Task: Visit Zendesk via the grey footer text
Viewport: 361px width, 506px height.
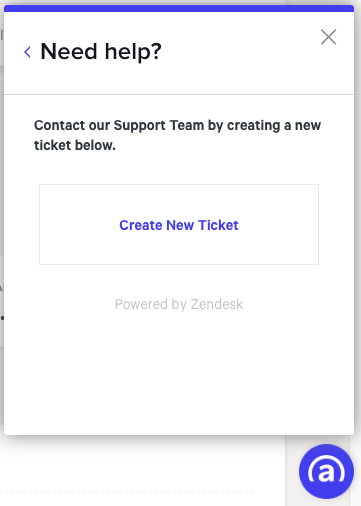Action: pos(179,304)
